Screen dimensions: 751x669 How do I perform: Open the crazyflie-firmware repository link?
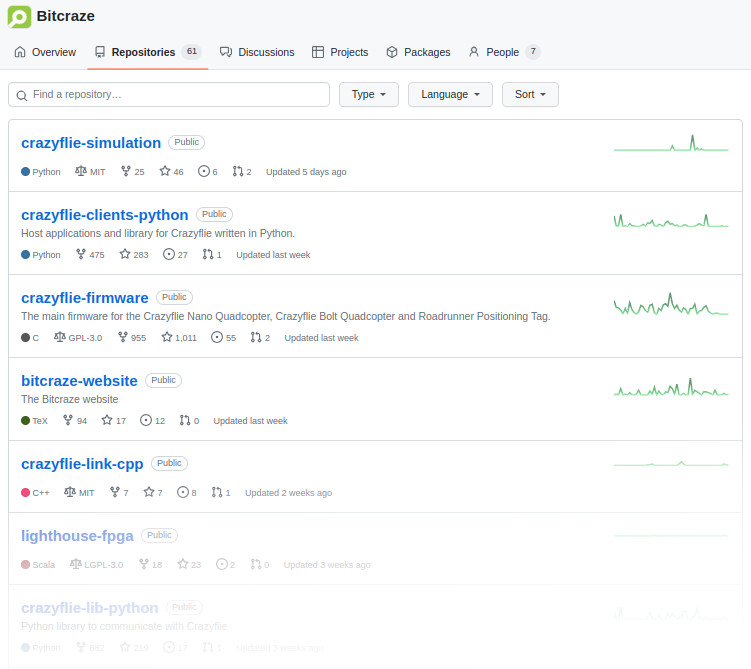click(85, 298)
